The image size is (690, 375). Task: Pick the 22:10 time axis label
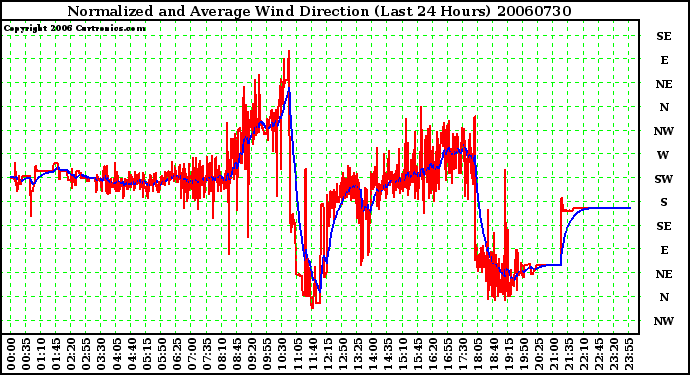tap(584, 354)
